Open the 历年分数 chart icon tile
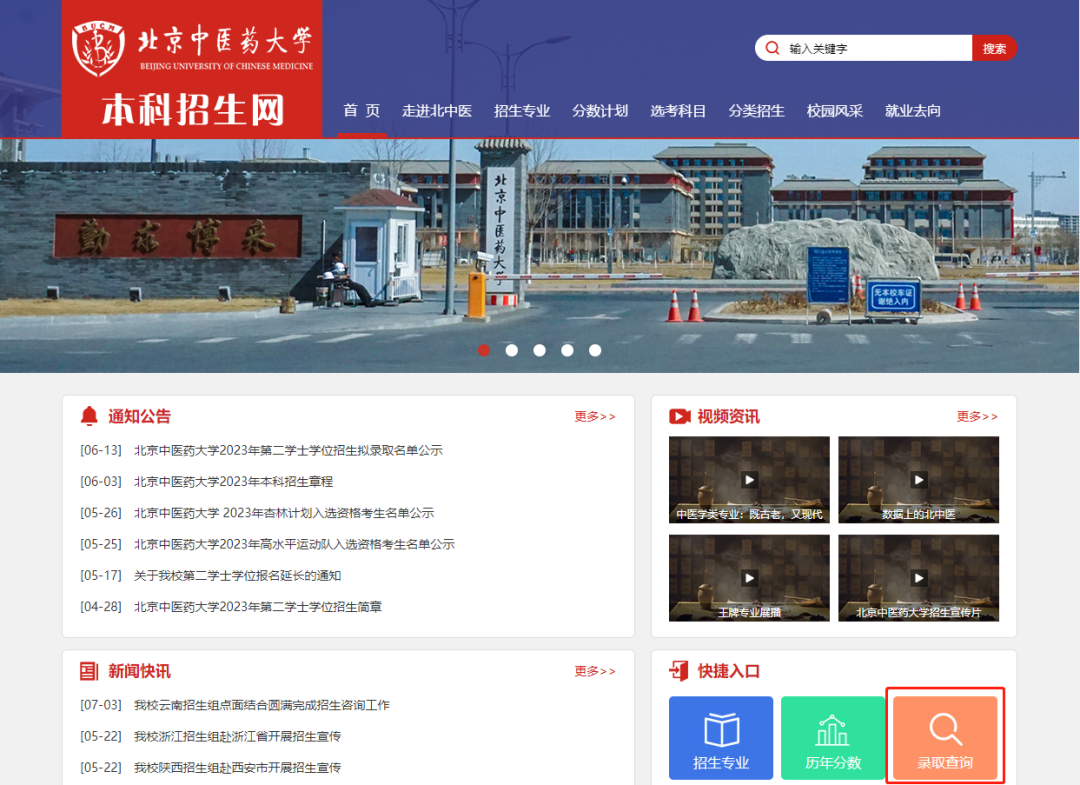 click(x=833, y=737)
